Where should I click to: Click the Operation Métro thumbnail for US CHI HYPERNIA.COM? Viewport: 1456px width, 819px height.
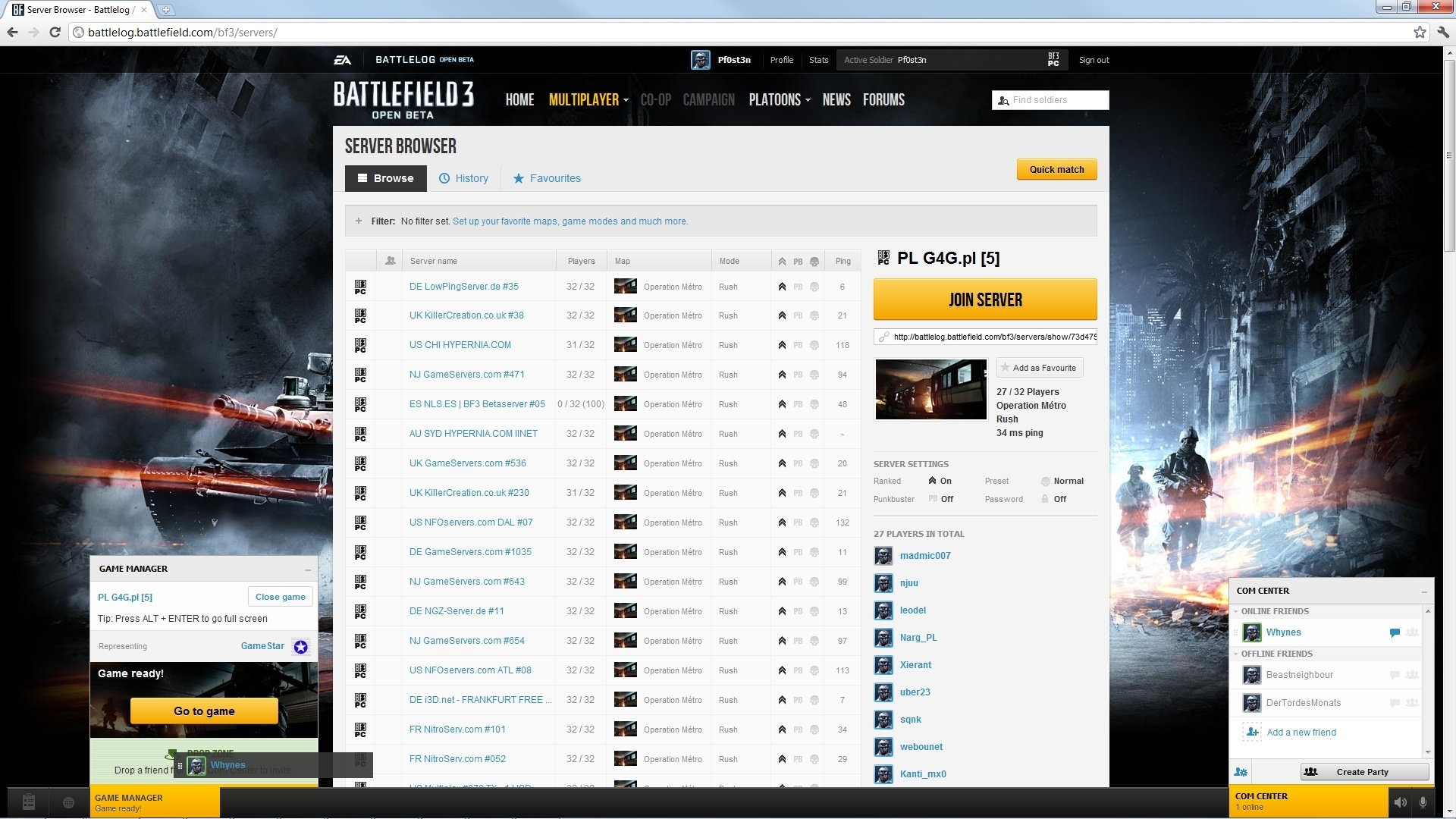pyautogui.click(x=626, y=345)
